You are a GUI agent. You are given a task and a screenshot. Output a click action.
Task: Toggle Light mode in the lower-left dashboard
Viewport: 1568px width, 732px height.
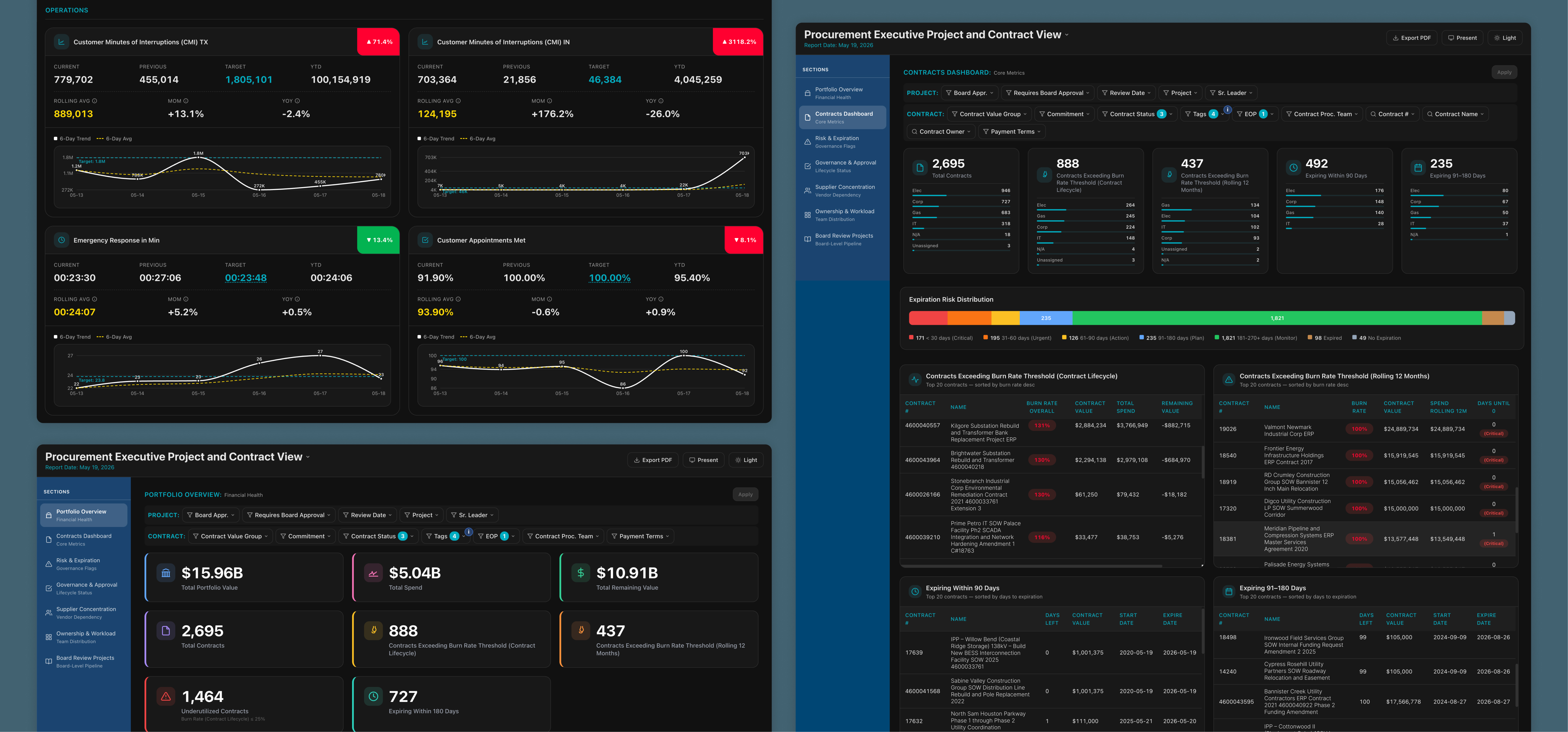pyautogui.click(x=746, y=460)
